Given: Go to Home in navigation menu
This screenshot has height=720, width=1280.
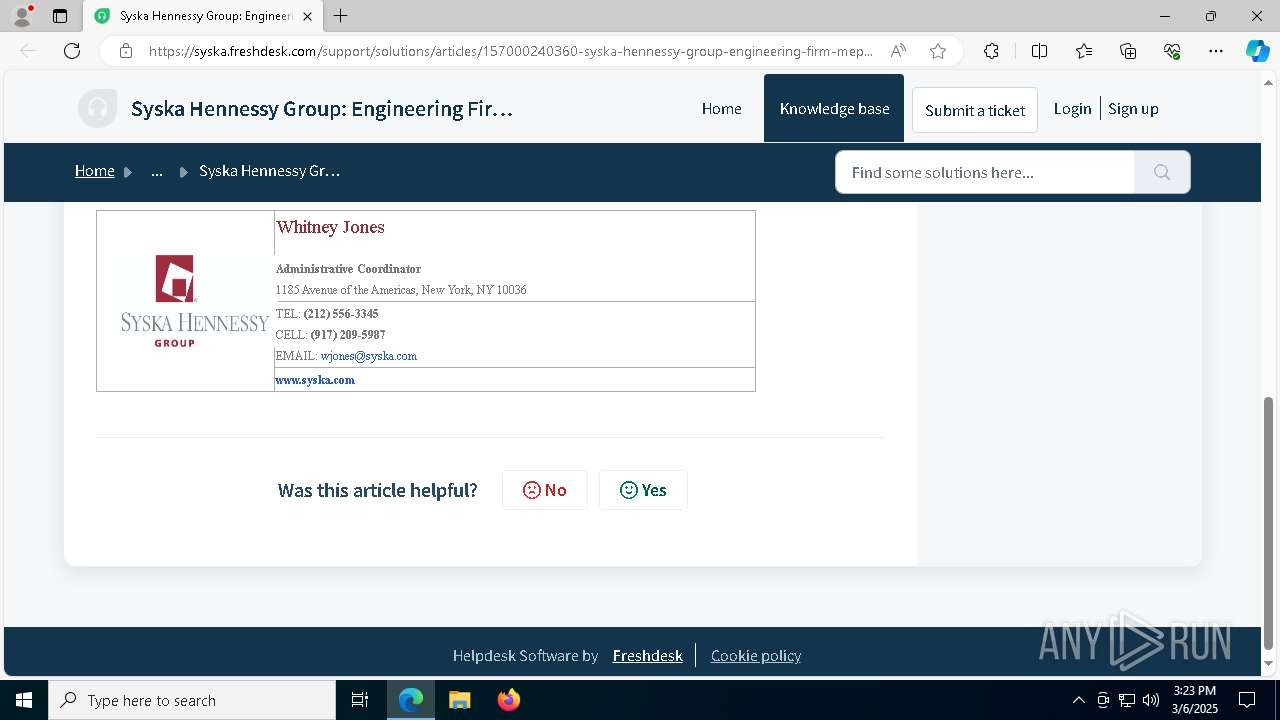Looking at the screenshot, I should tap(721, 109).
